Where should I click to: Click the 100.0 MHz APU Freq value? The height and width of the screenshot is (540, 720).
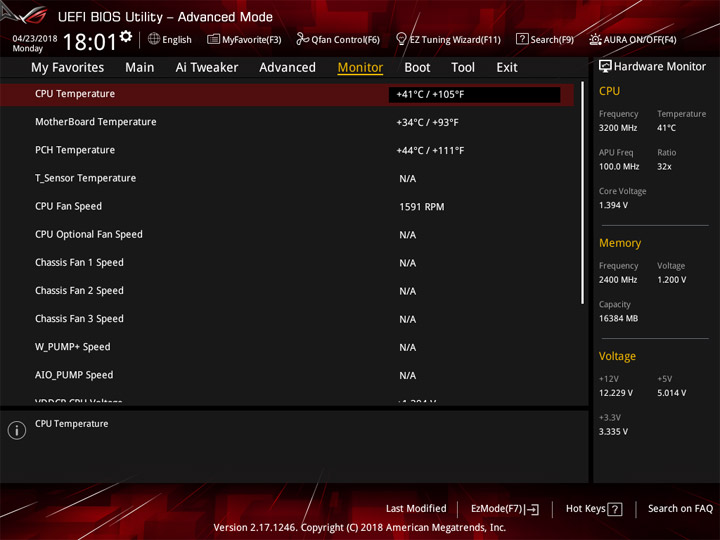(x=619, y=167)
